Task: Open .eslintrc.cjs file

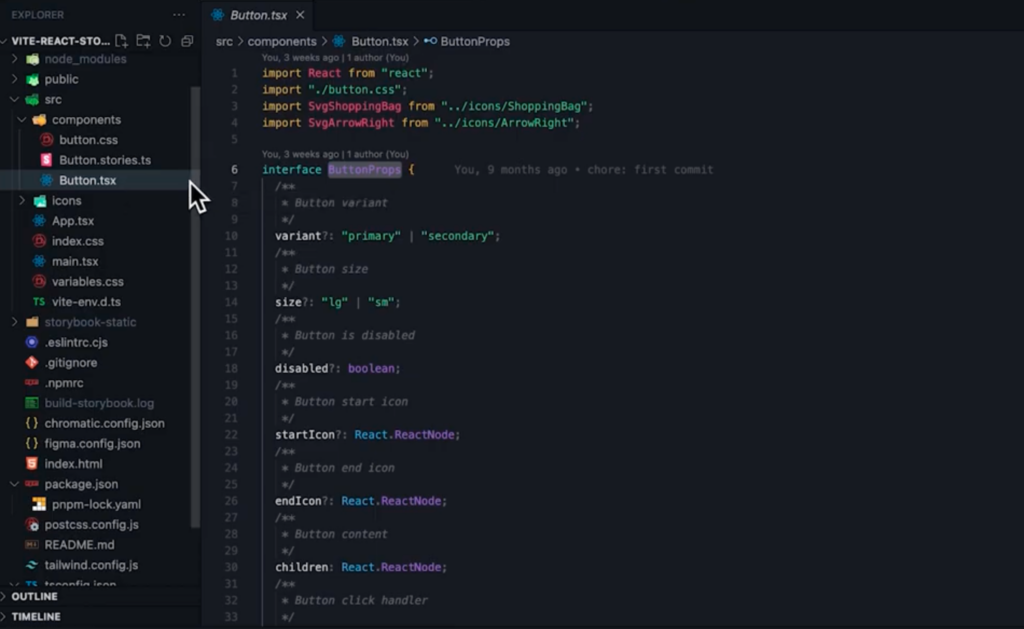Action: pos(76,342)
